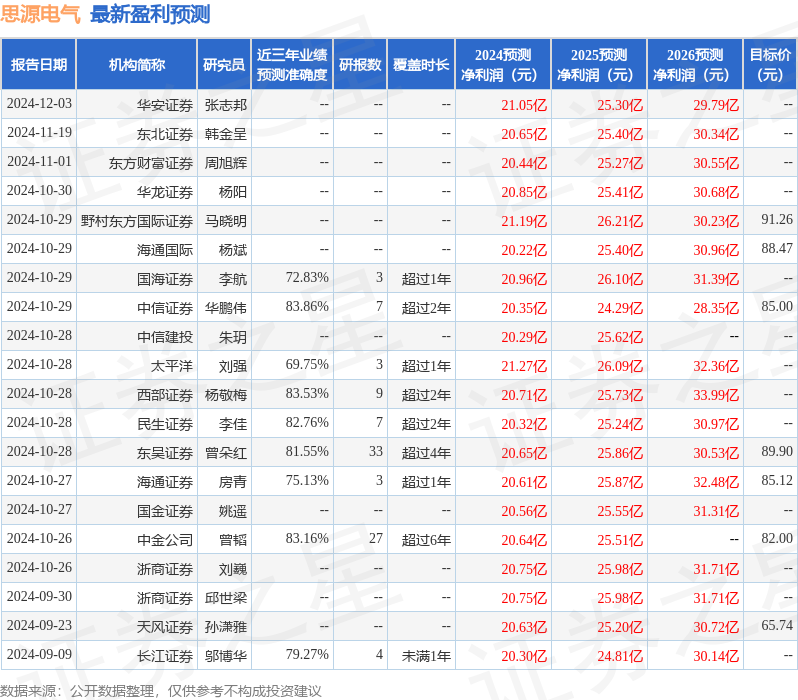Click the 2025预测净利润 column header

point(599,65)
